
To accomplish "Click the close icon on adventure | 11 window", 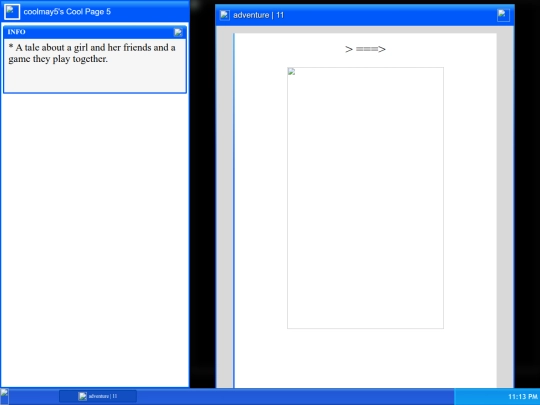I will 503,15.
